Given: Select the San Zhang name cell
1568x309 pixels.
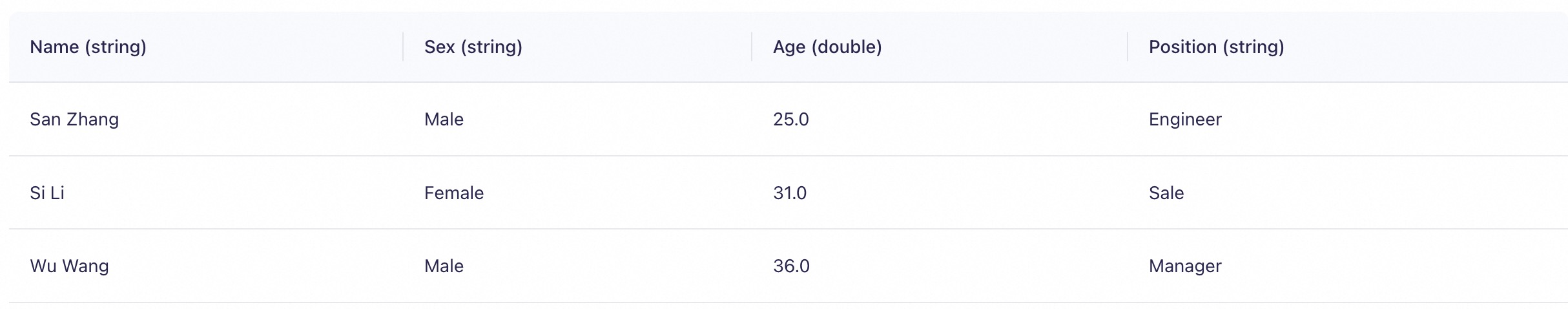Looking at the screenshot, I should click(74, 120).
